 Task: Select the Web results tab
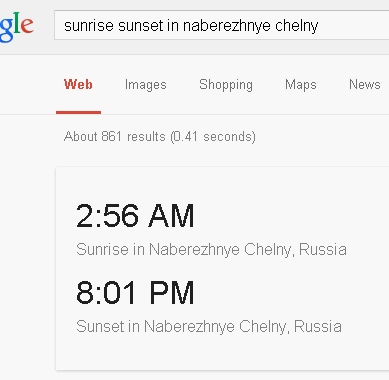(78, 85)
